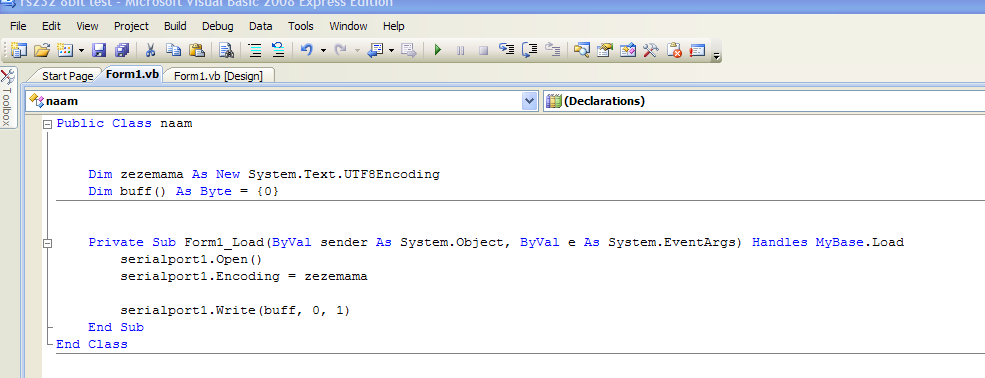Open the Debug menu
985x378 pixels.
(x=217, y=26)
